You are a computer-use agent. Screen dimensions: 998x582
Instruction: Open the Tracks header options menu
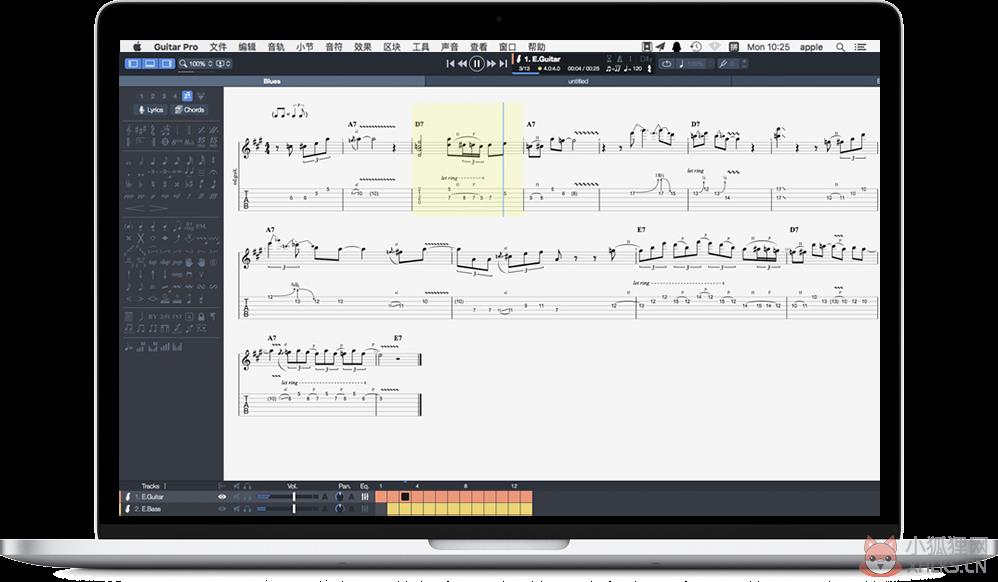pyautogui.click(x=165, y=486)
